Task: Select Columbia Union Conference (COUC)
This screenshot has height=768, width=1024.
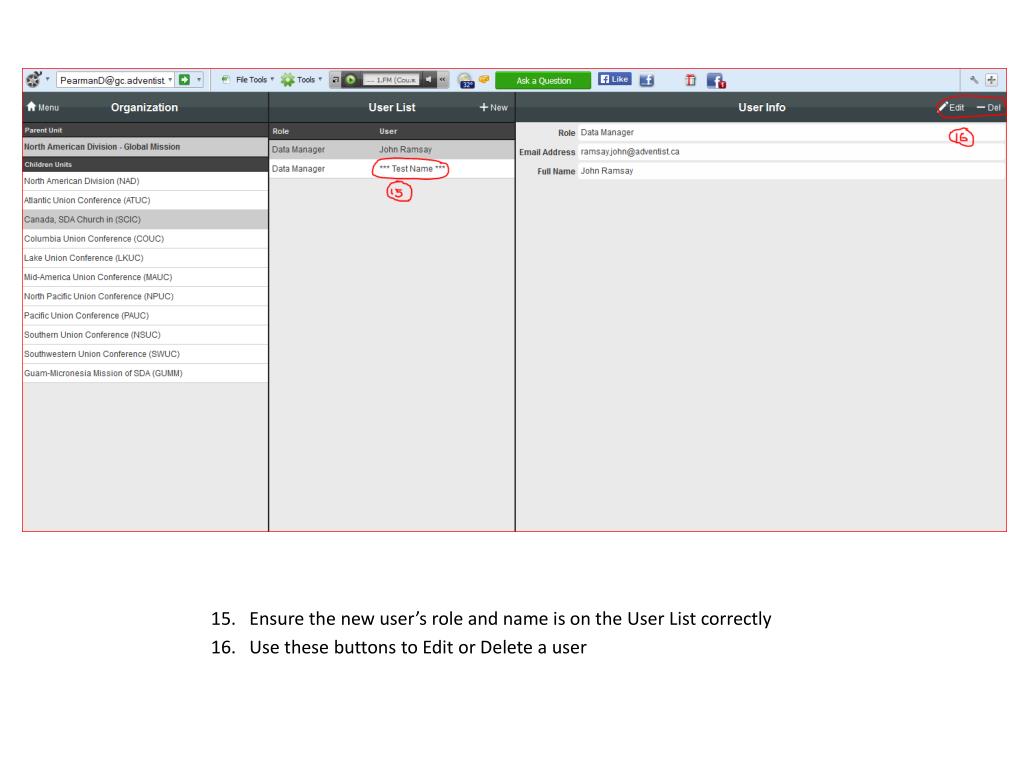Action: pos(145,238)
